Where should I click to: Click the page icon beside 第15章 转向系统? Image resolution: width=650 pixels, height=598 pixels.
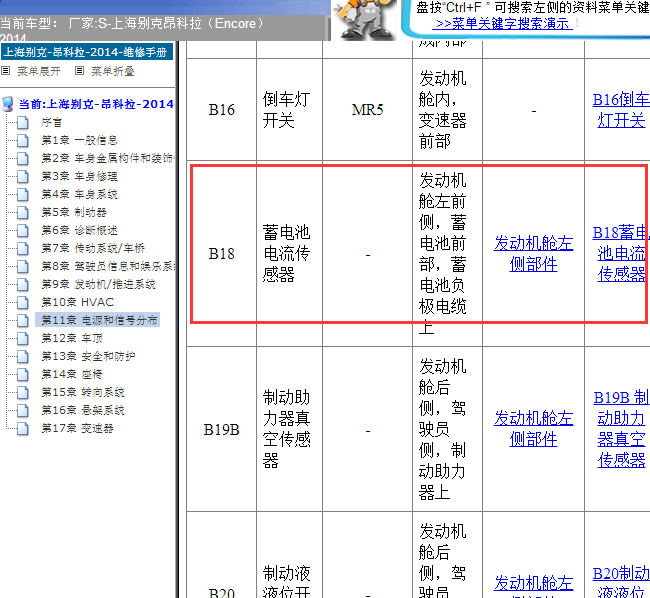23,392
